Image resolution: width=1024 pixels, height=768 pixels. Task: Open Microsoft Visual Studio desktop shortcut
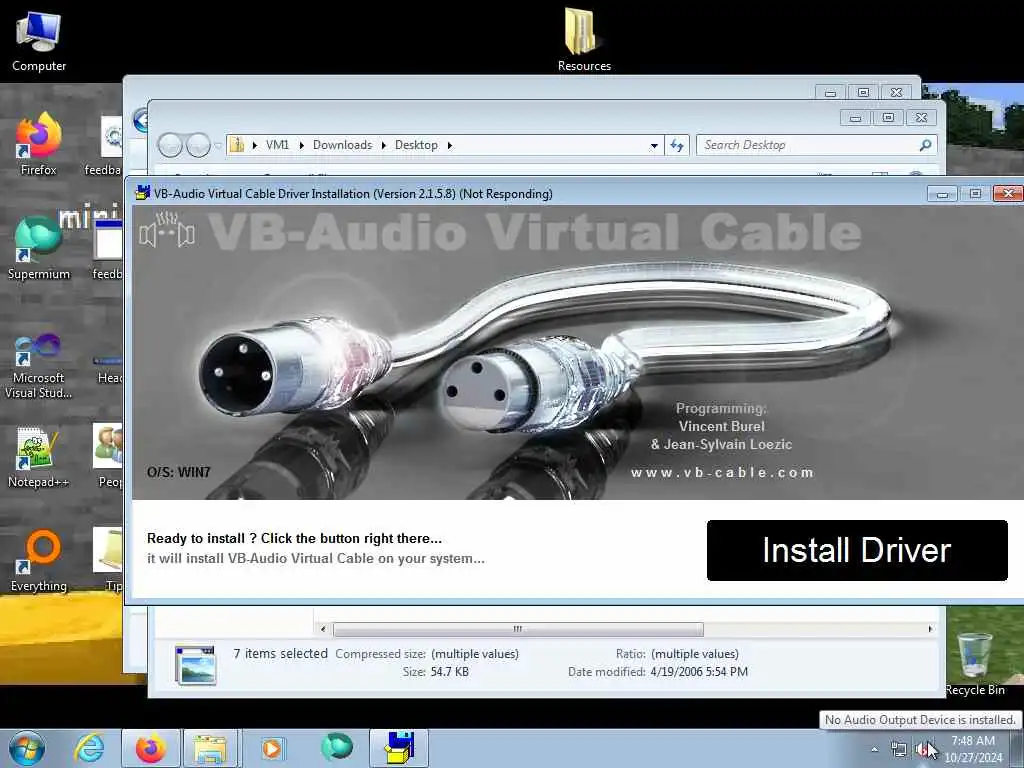click(39, 364)
